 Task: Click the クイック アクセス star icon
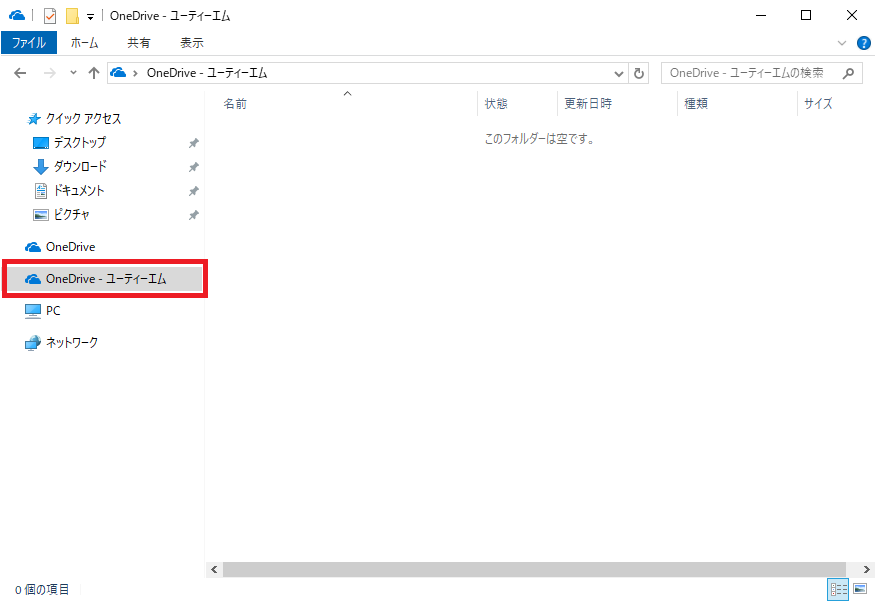(34, 119)
